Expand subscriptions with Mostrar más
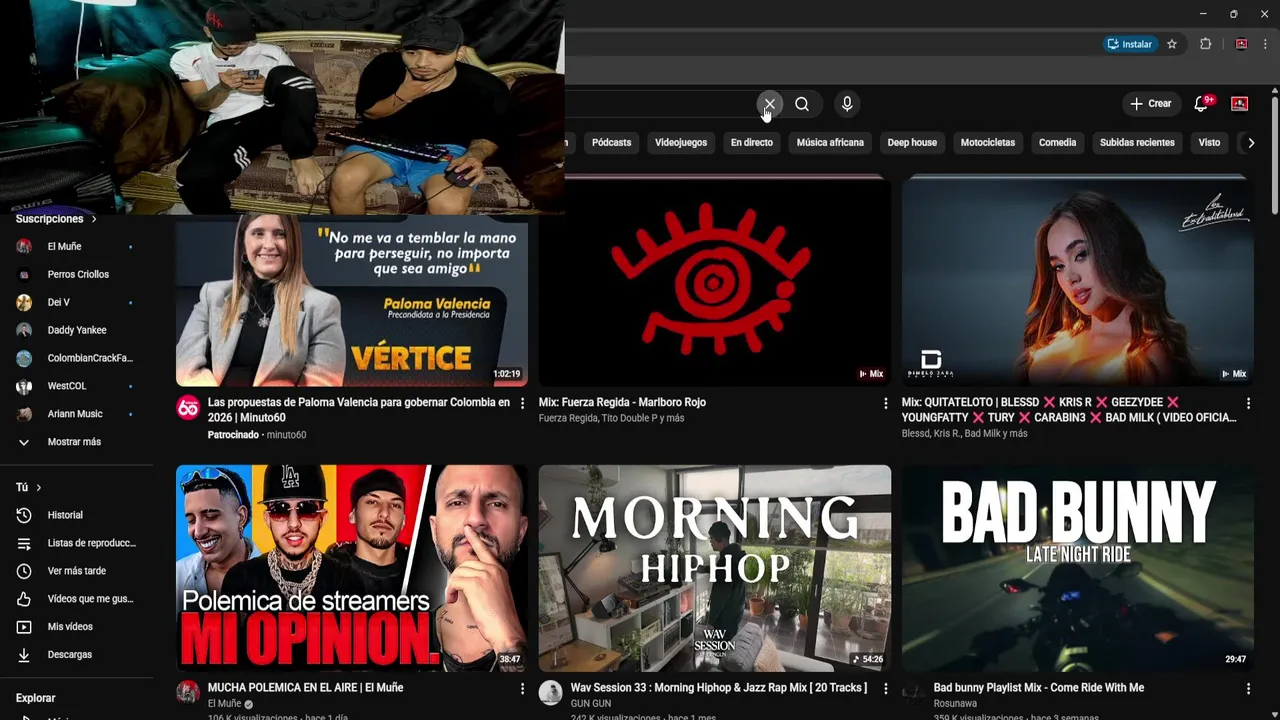Screen dimensions: 1280x720 [76, 442]
